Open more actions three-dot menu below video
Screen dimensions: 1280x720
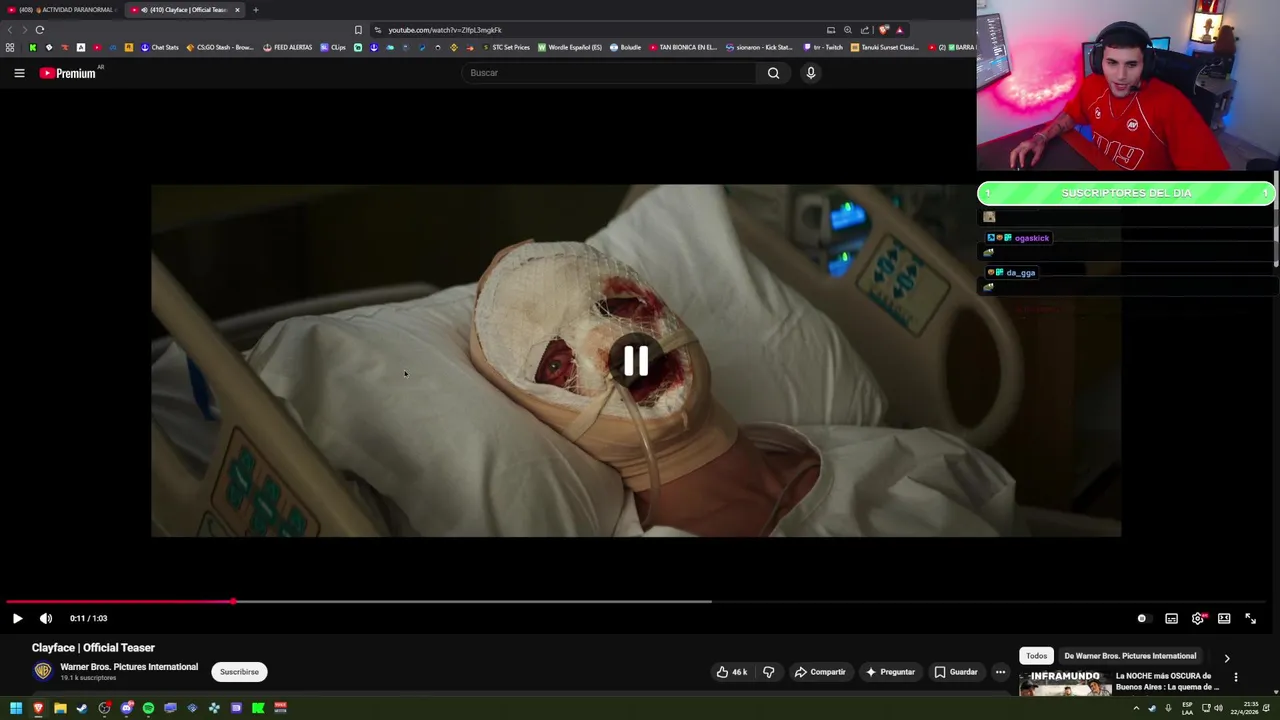(x=1000, y=672)
